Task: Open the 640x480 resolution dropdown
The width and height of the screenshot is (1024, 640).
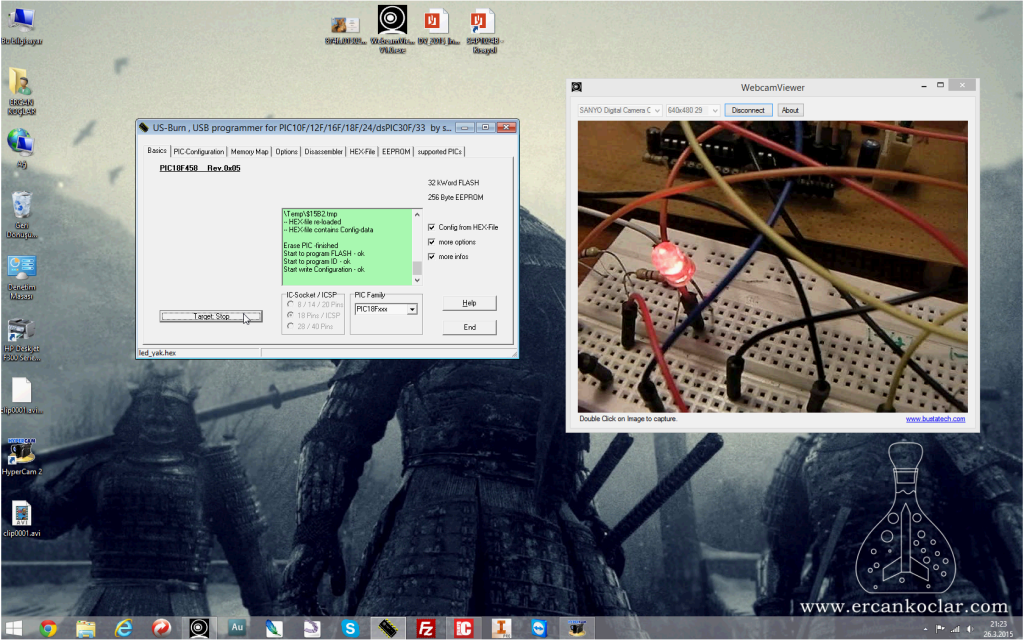Action: (692, 110)
